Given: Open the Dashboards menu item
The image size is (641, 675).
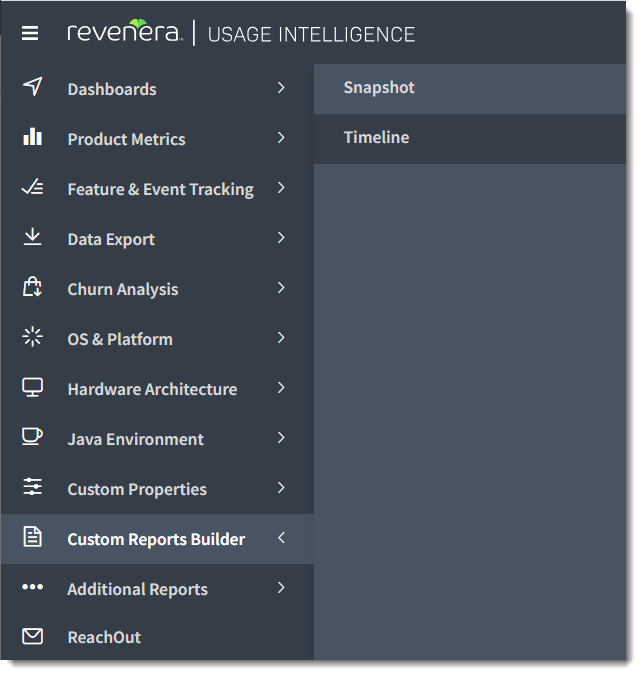Looking at the screenshot, I should pos(157,89).
